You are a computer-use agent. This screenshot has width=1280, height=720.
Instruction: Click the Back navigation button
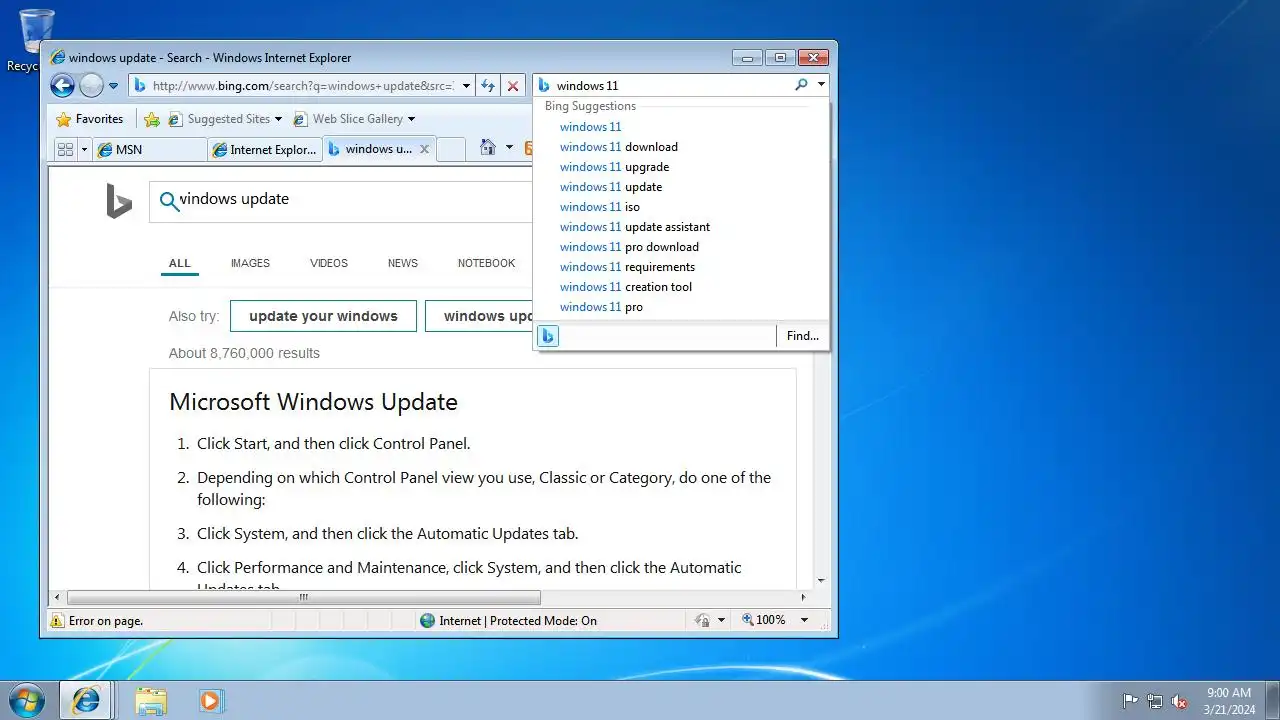click(62, 86)
